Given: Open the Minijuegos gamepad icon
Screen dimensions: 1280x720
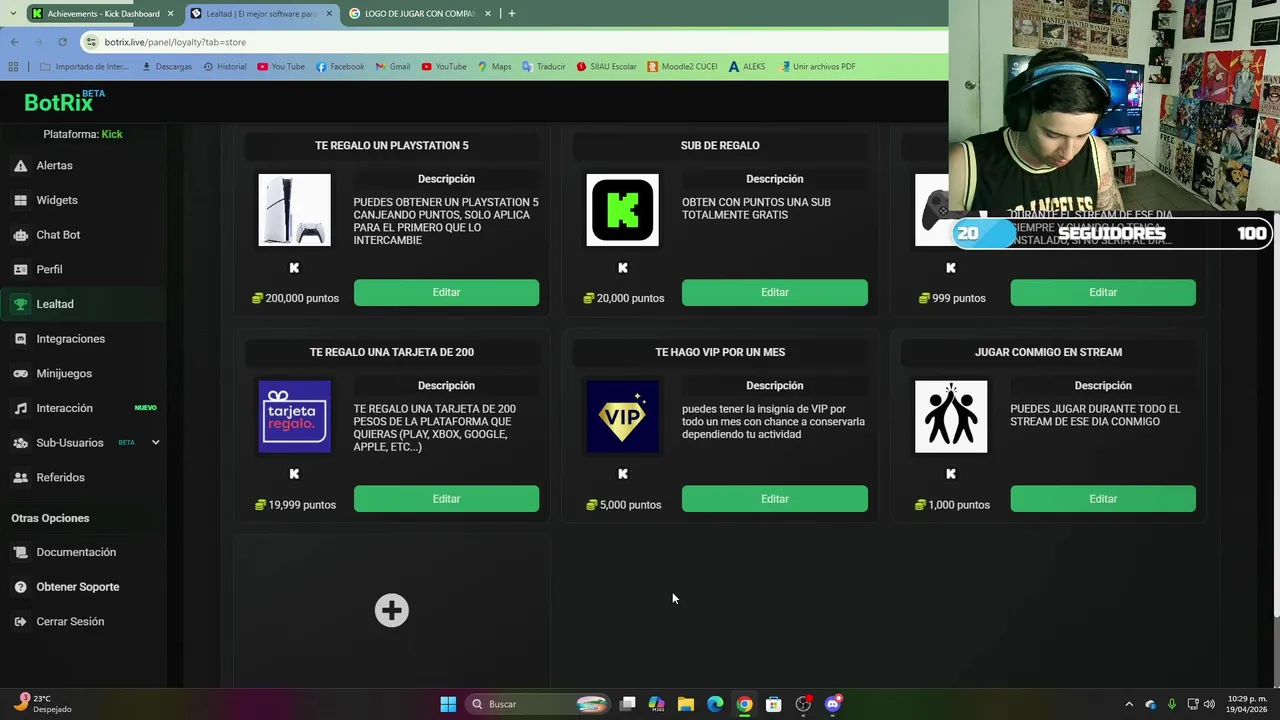Looking at the screenshot, I should [20, 374].
